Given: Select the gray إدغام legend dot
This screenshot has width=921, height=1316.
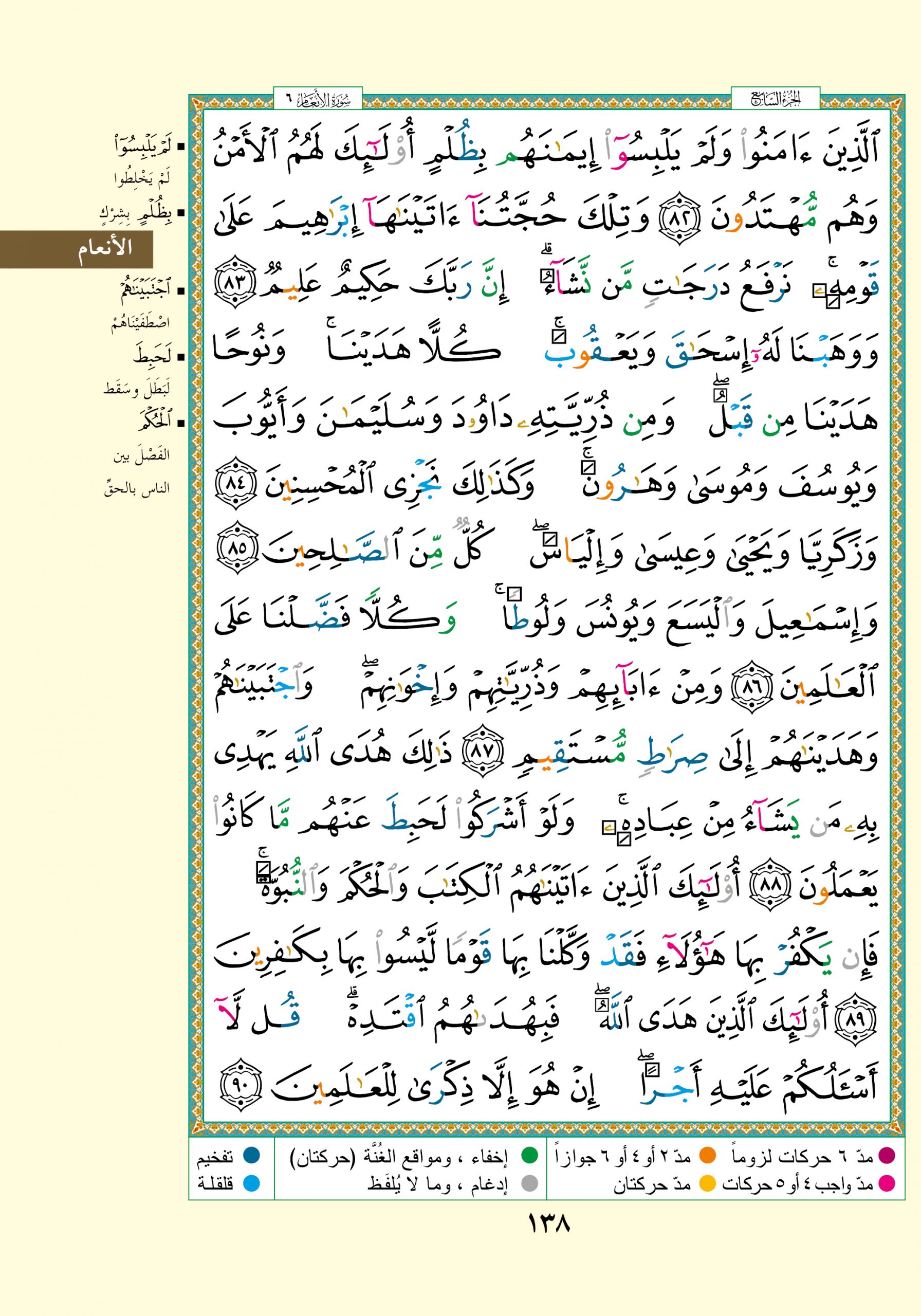Looking at the screenshot, I should point(529,1183).
